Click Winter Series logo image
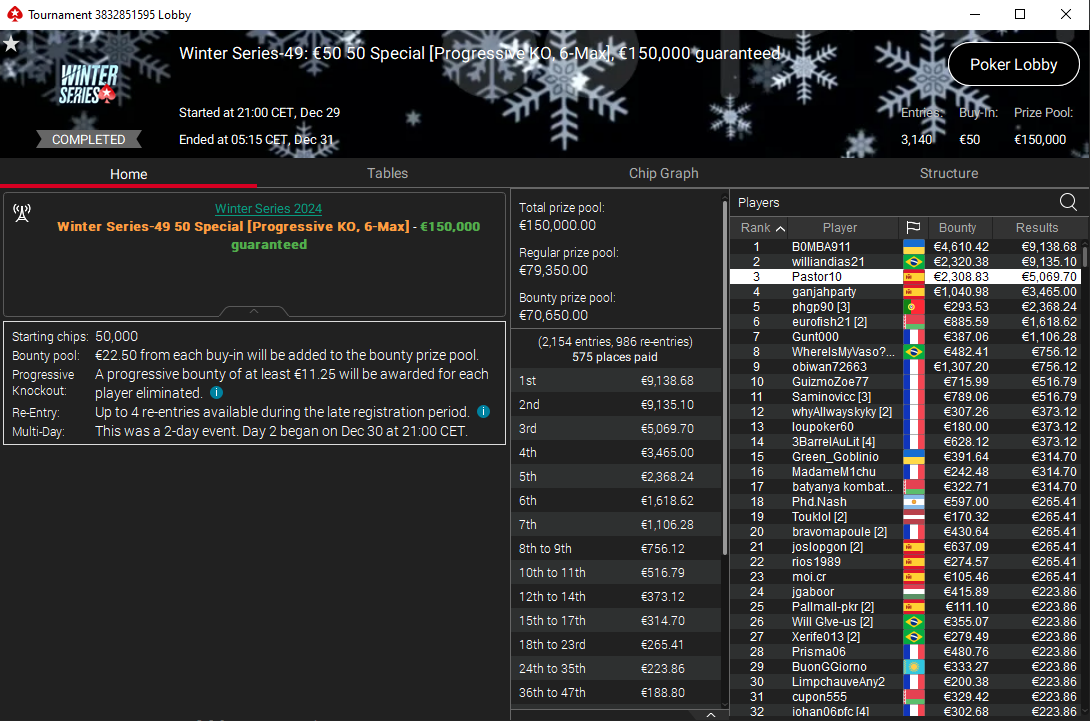This screenshot has height=721, width=1090. 88,84
